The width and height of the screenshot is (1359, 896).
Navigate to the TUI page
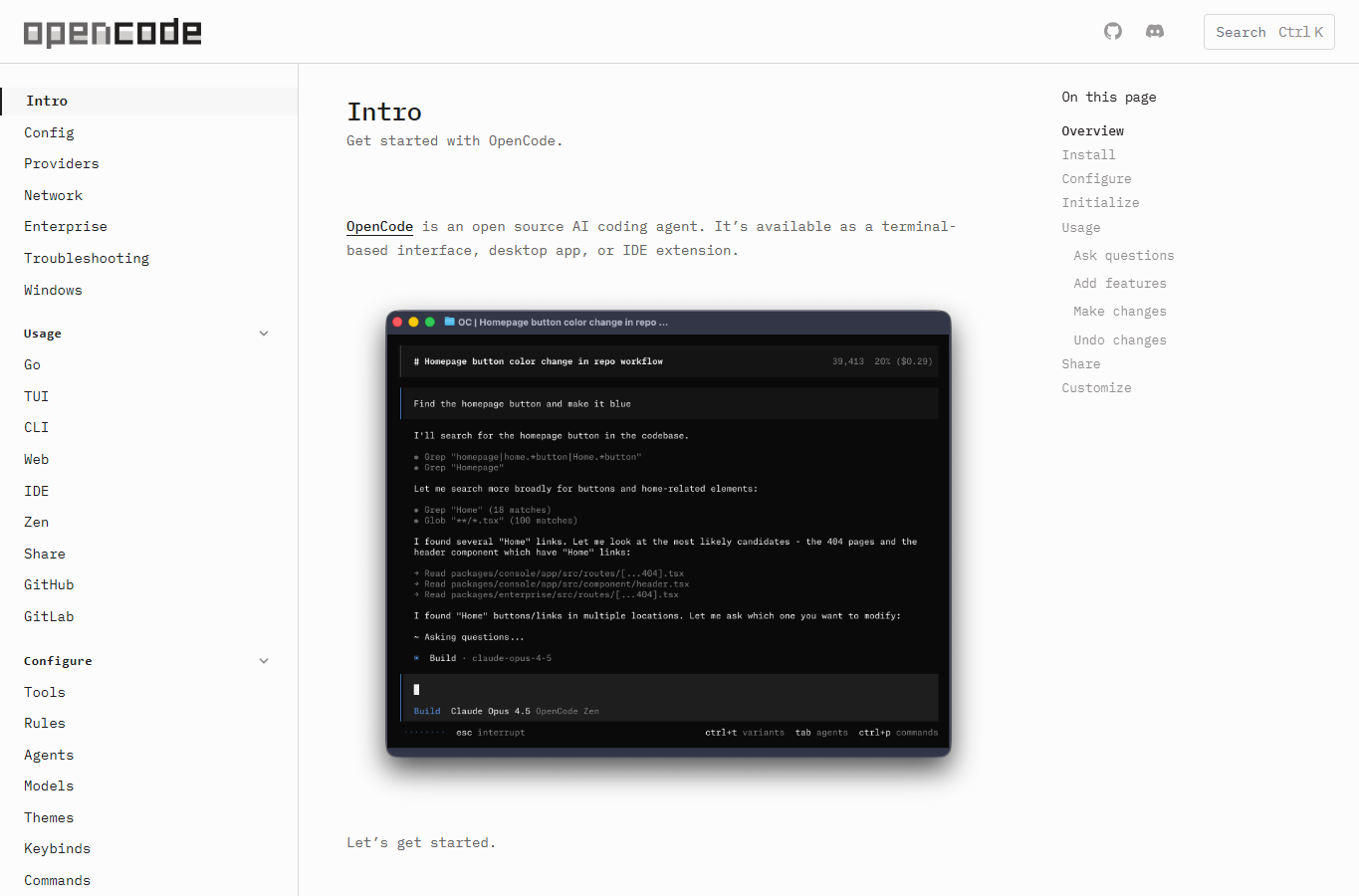(37, 396)
